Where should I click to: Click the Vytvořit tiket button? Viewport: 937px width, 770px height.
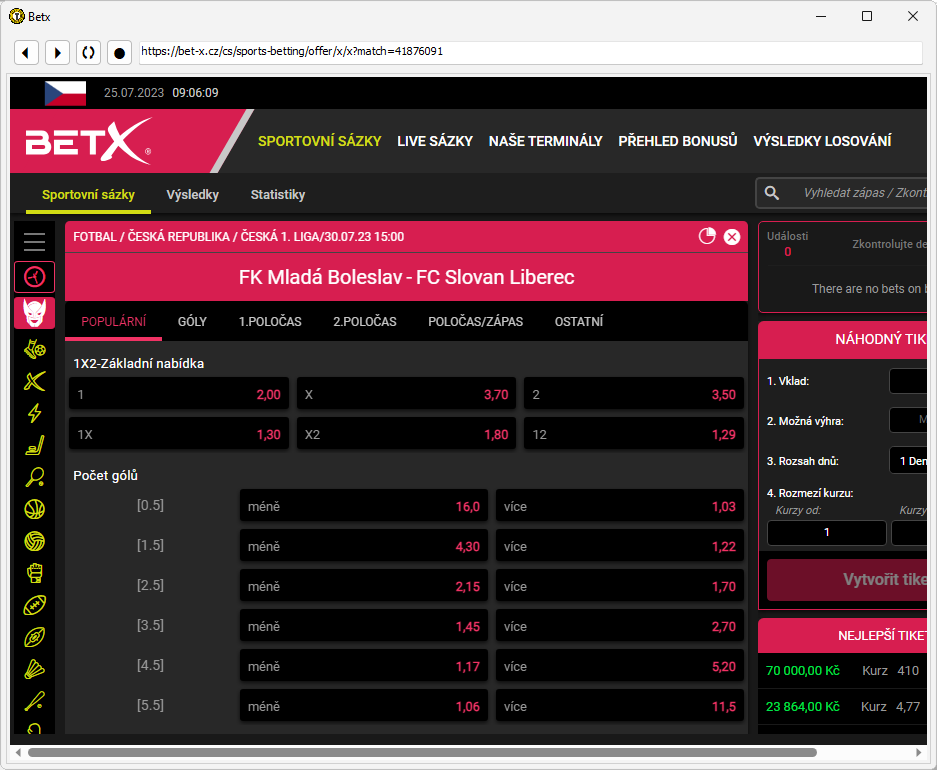(x=847, y=579)
